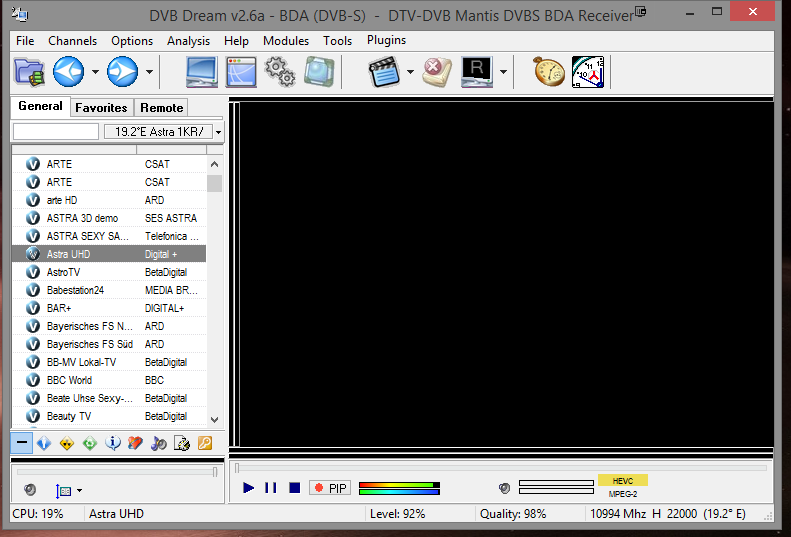Click the TV monitor display toolbar icon
The image size is (791, 537).
click(x=202, y=72)
